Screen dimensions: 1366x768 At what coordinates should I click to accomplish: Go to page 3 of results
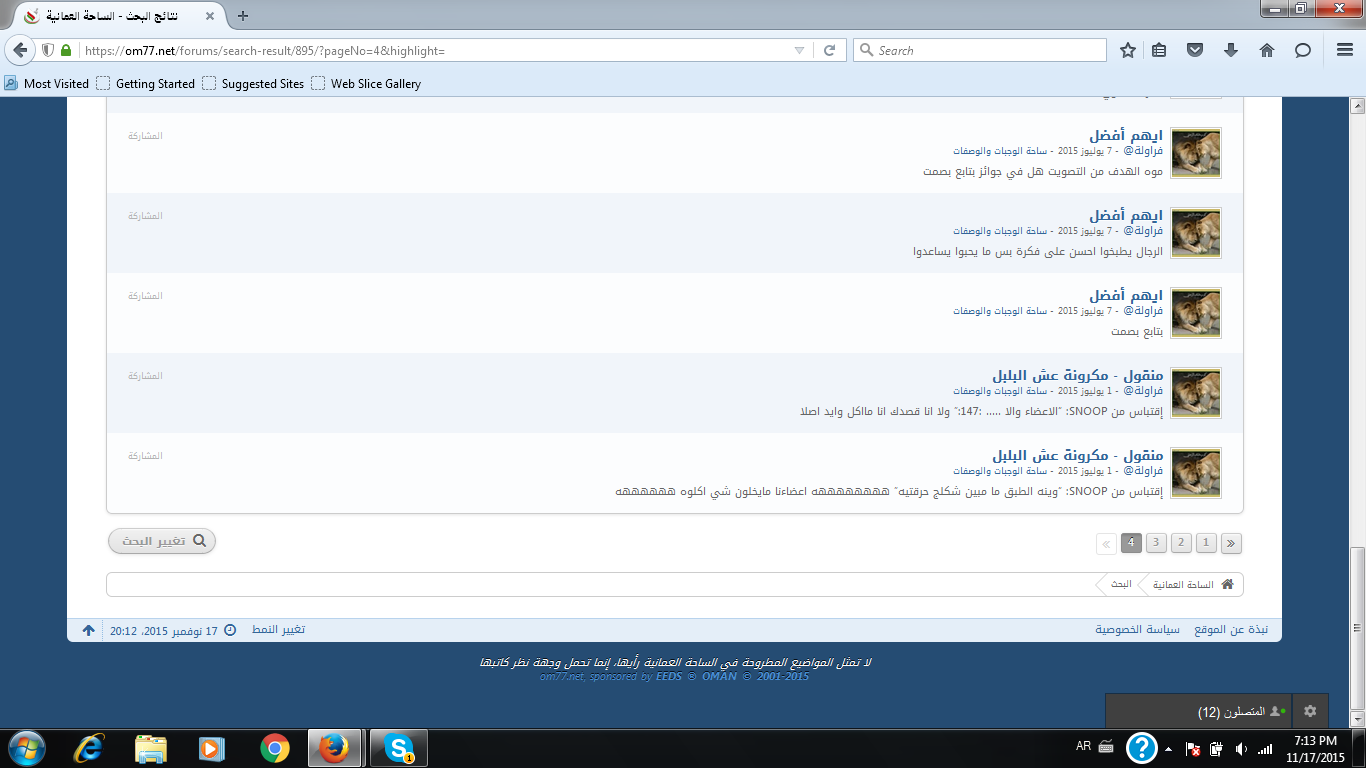1156,543
